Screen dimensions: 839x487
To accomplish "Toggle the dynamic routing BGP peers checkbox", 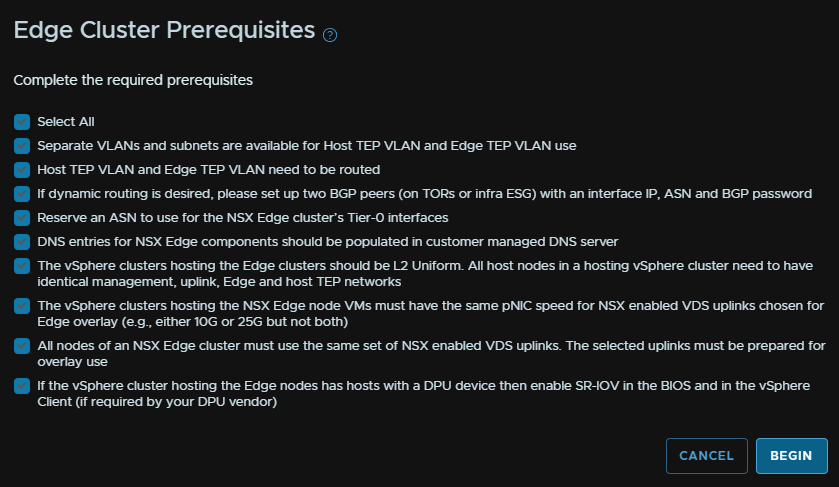I will (x=22, y=194).
